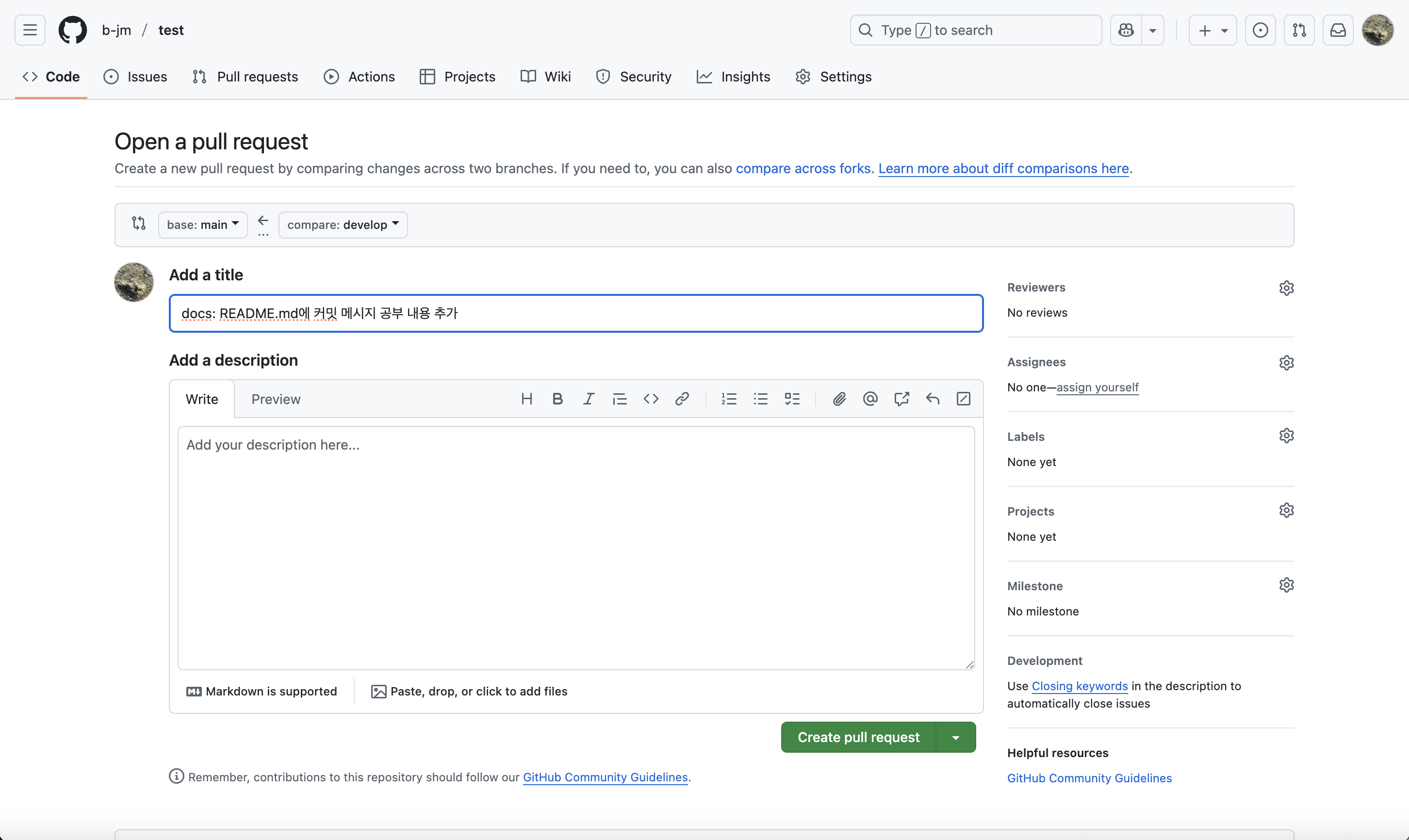The height and width of the screenshot is (840, 1409).
Task: Insert a code block with code icon
Action: tap(651, 399)
